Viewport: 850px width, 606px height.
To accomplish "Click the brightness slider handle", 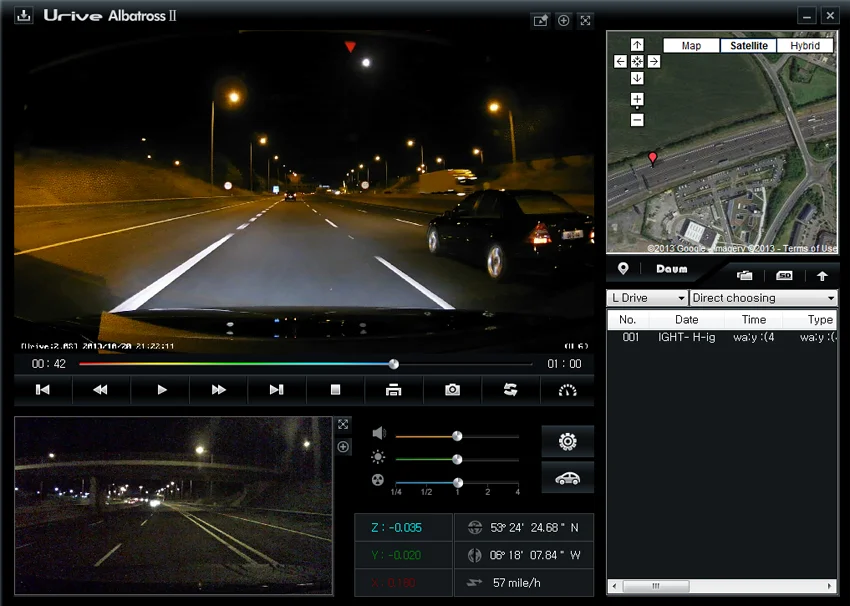I will click(x=457, y=459).
